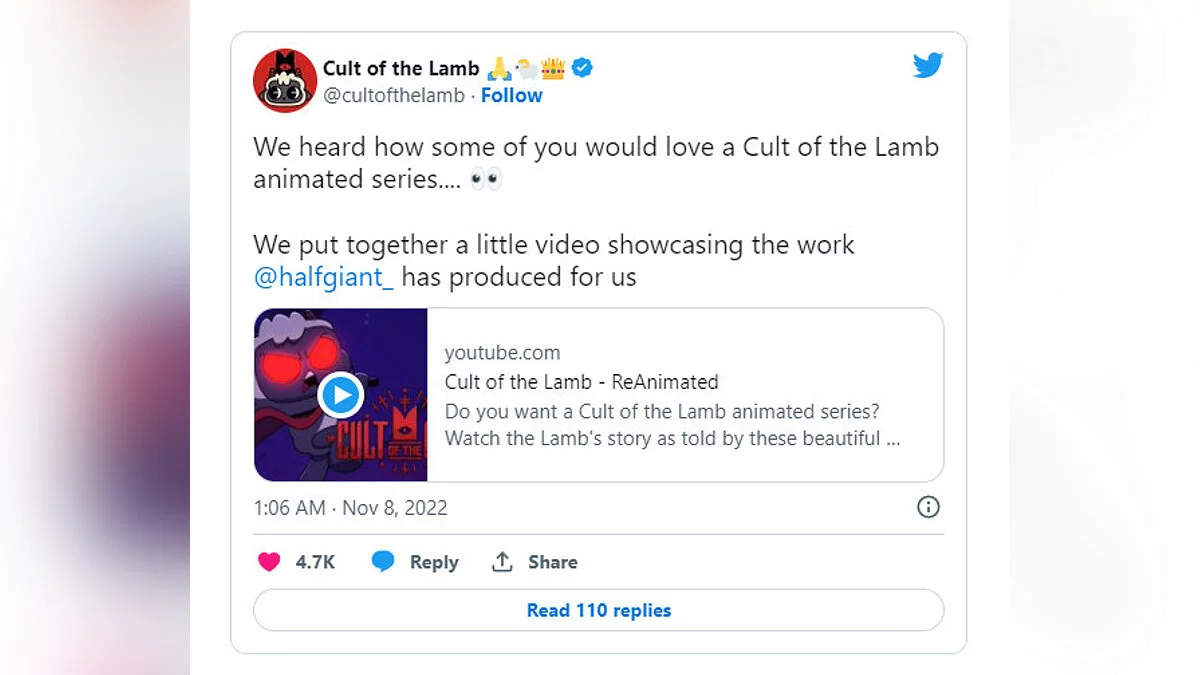
Task: Open the tweet info circle icon
Action: (x=928, y=507)
